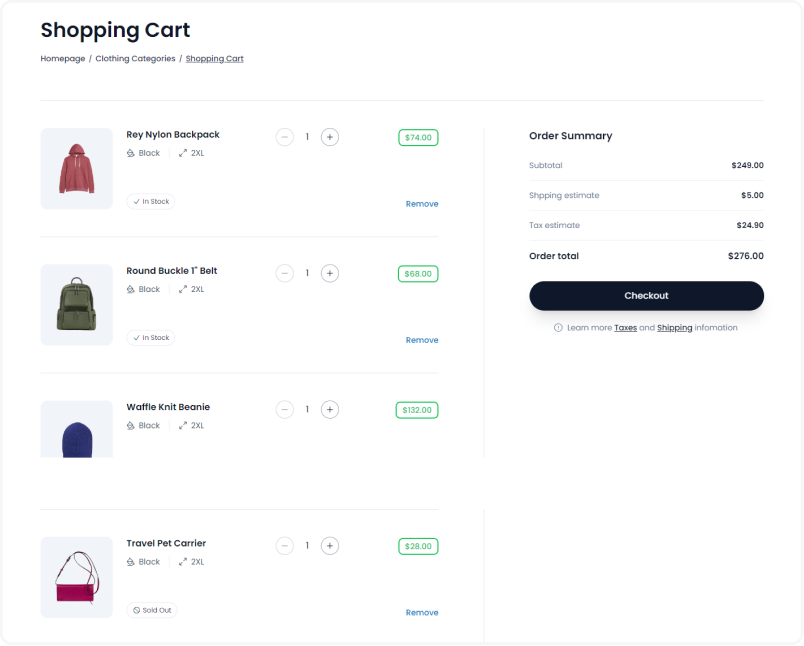This screenshot has width=804, height=646.
Task: Increase quantity of Rey Nylon Backpack
Action: pos(330,137)
